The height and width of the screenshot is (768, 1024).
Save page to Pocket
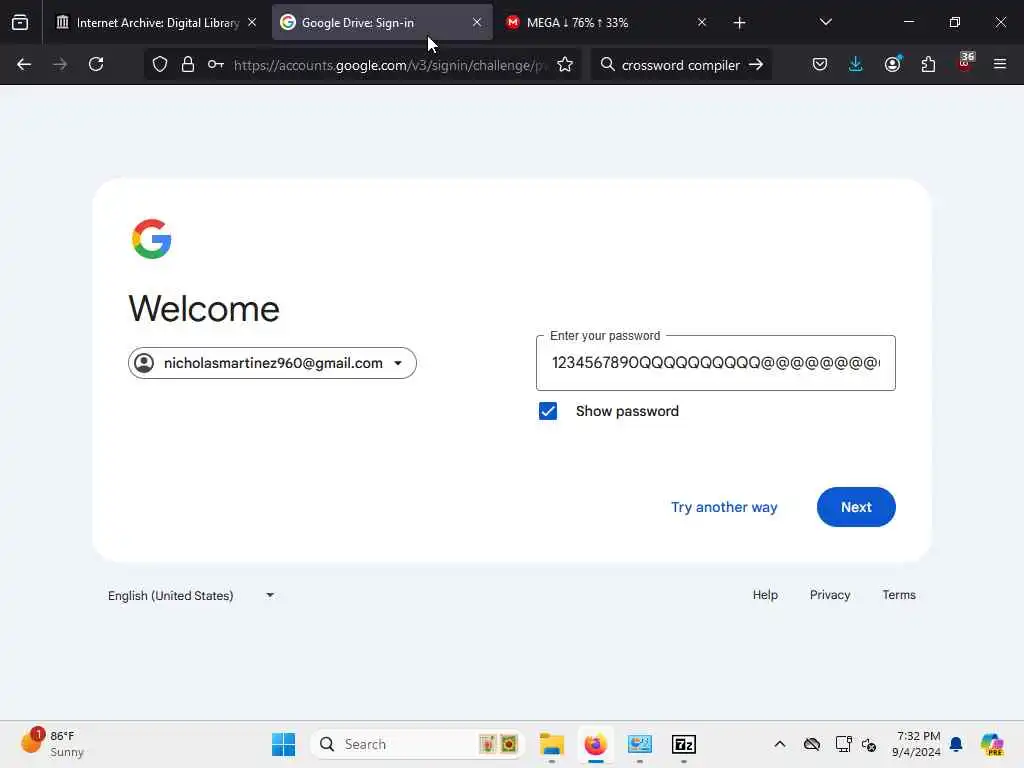820,64
